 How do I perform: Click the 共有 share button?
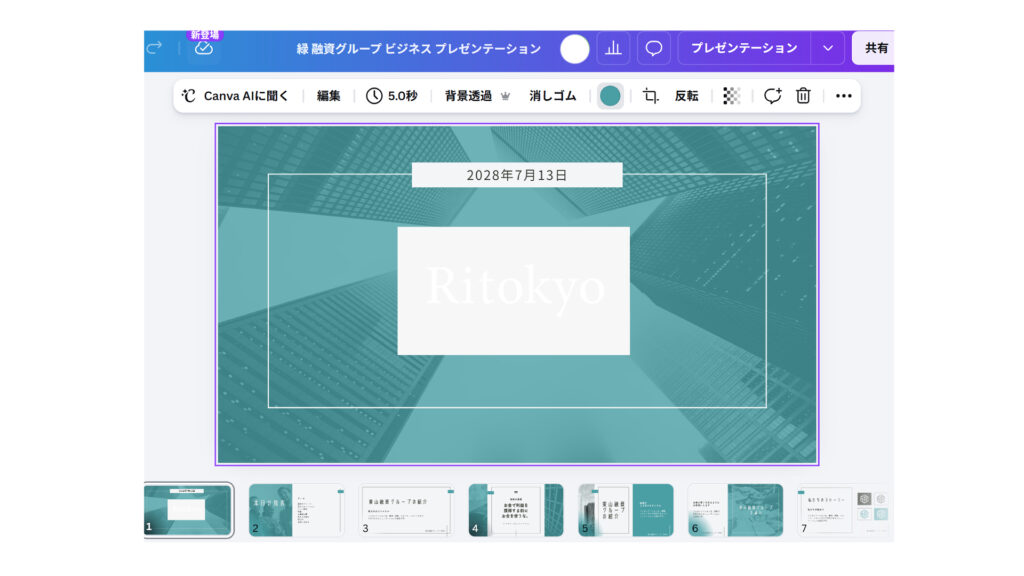[873, 48]
